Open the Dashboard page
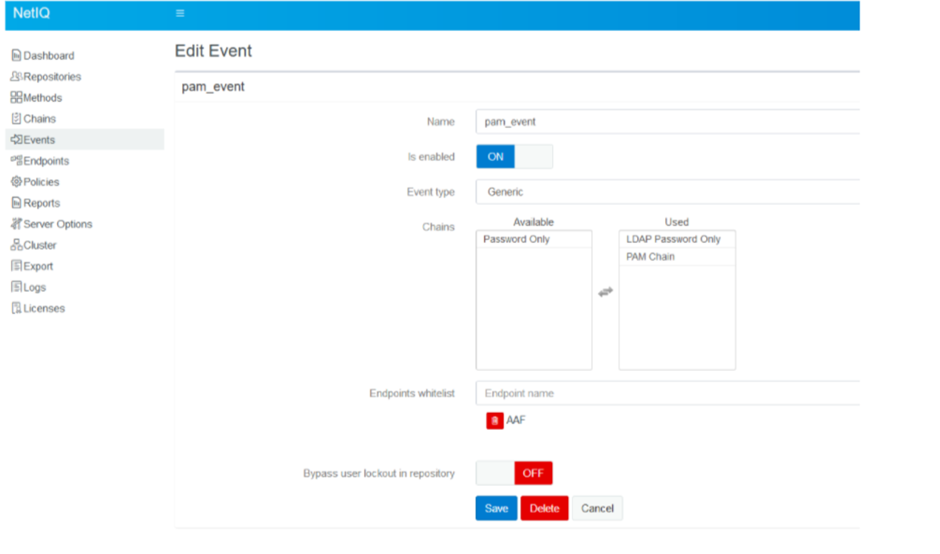Viewport: 940px width, 554px height. [x=49, y=56]
